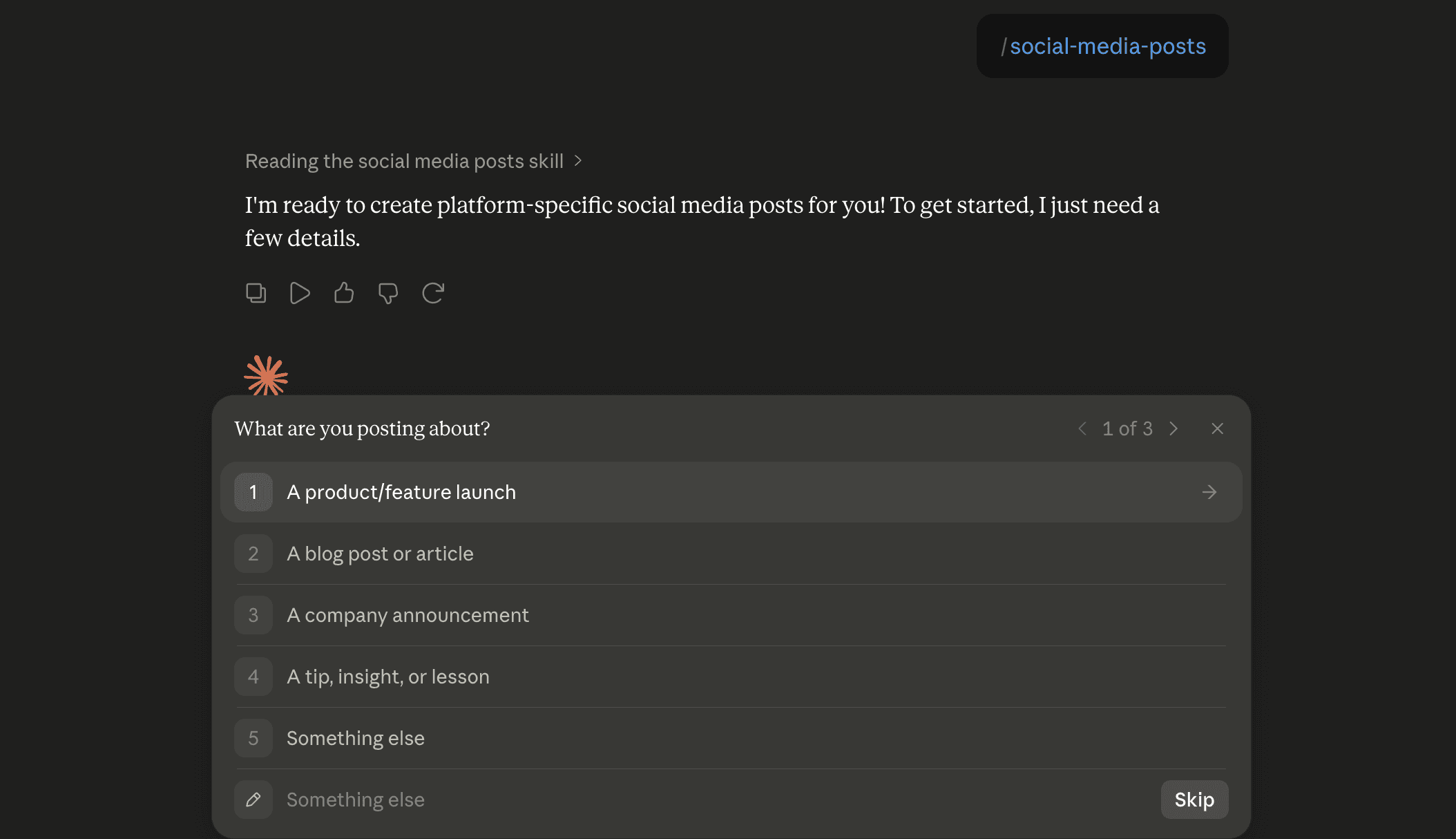1456x839 pixels.
Task: Click 'What are you posting about?' heading
Action: click(362, 428)
